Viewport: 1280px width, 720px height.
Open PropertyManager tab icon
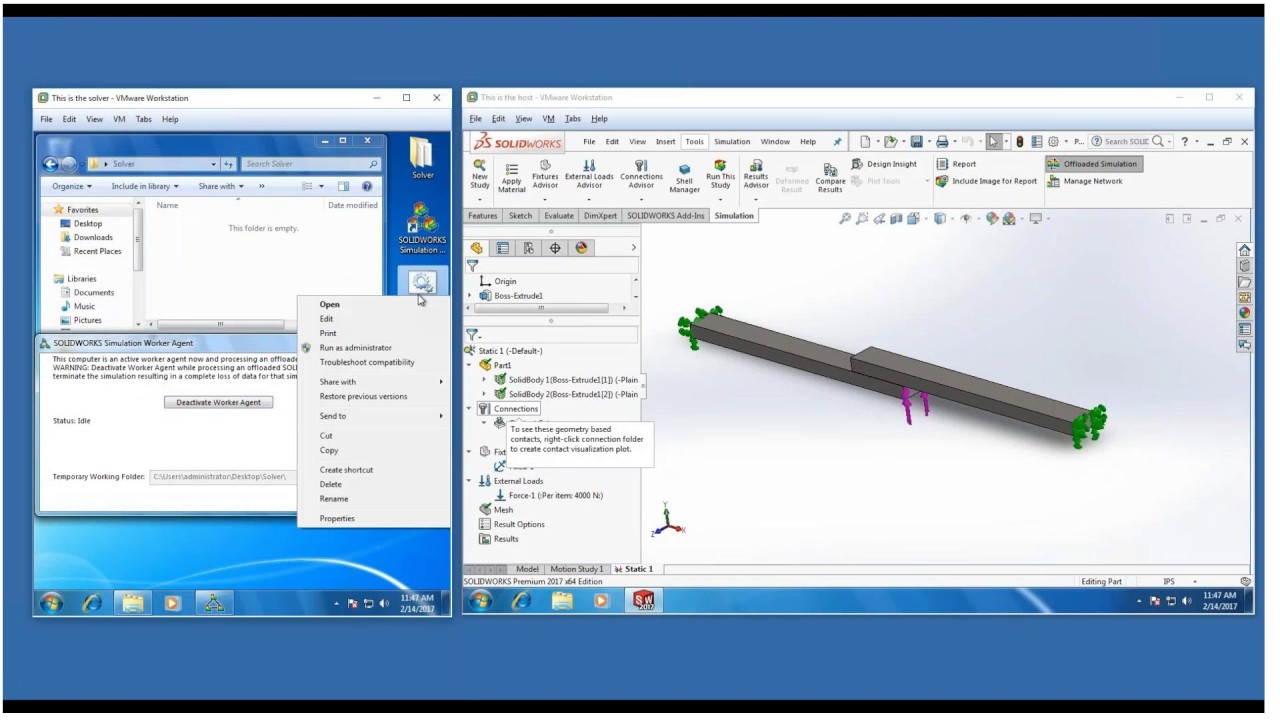503,248
